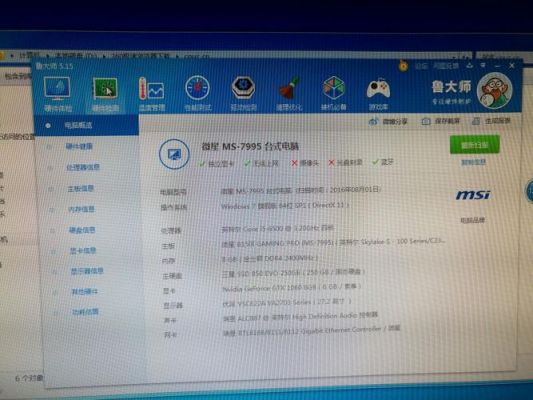Open 温度管理 thermometer icon

[x=151, y=89]
